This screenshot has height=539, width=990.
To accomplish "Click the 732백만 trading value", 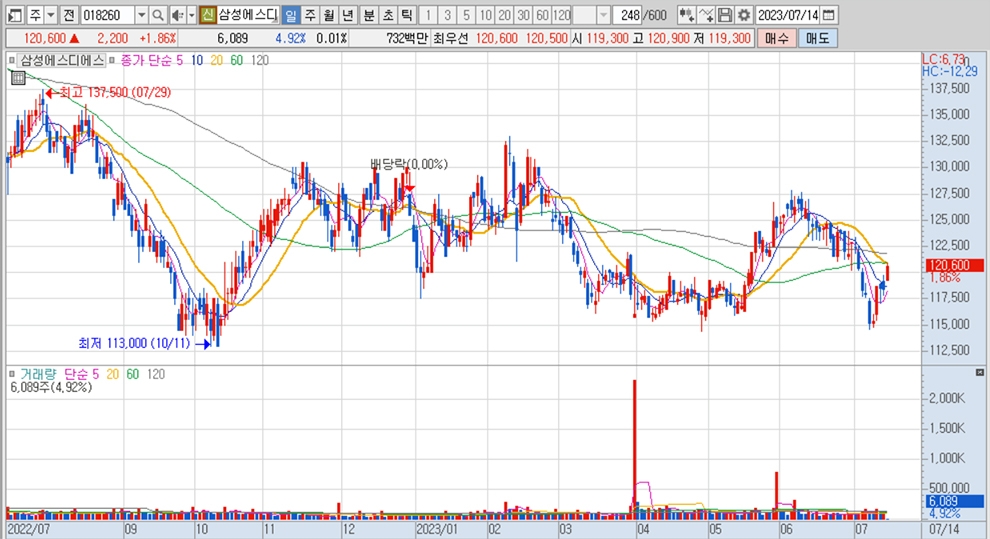I will tap(407, 38).
